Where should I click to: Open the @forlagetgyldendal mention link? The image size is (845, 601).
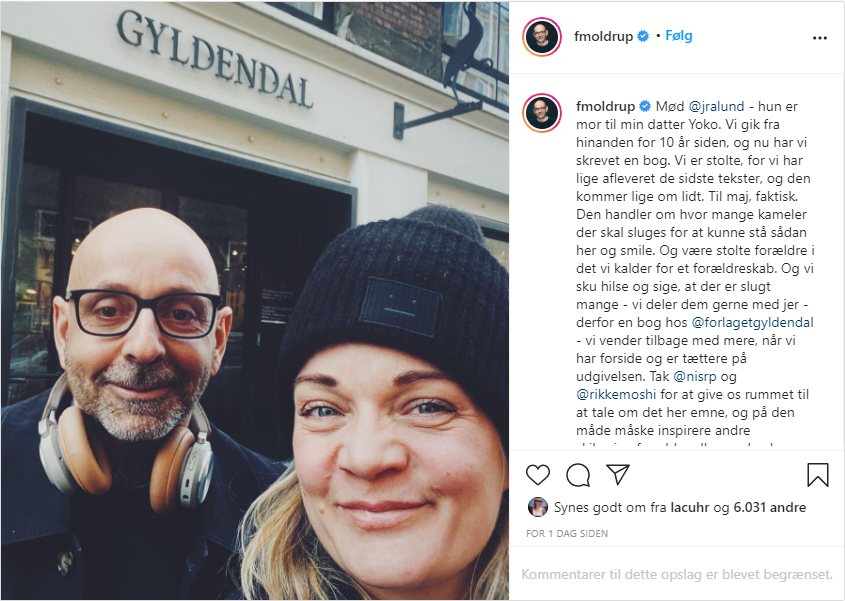click(752, 322)
